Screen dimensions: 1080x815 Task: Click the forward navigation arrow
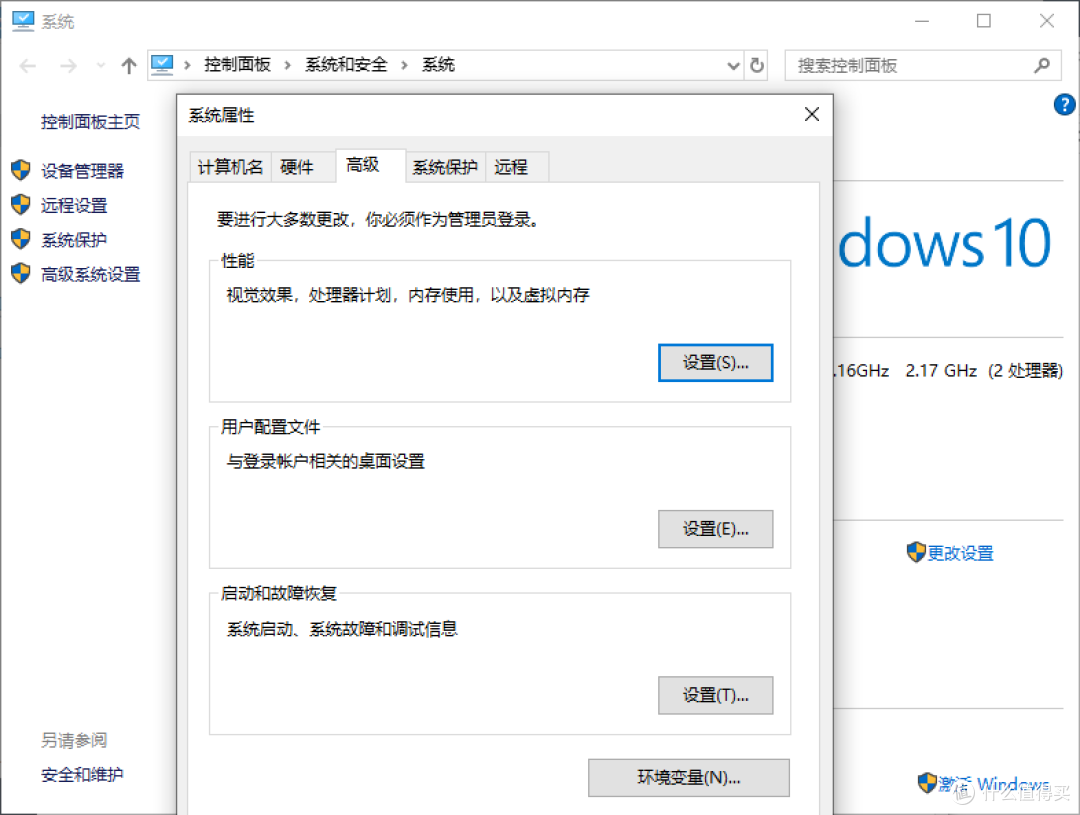point(68,66)
